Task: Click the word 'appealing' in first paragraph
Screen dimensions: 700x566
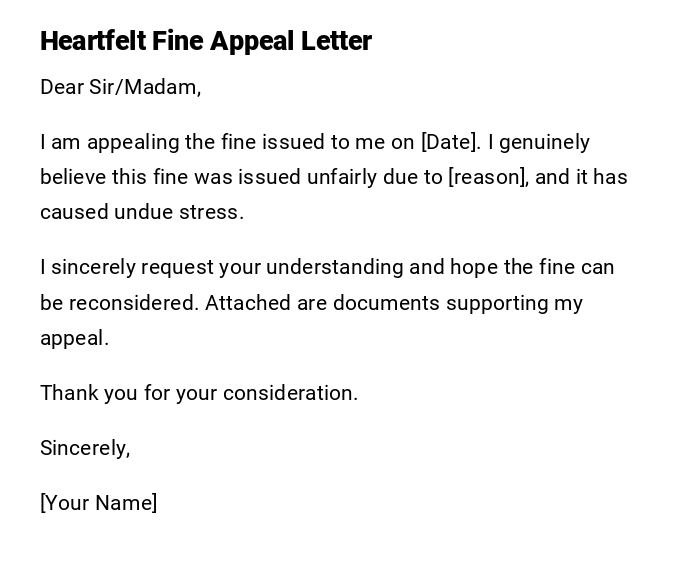Action: 126,142
